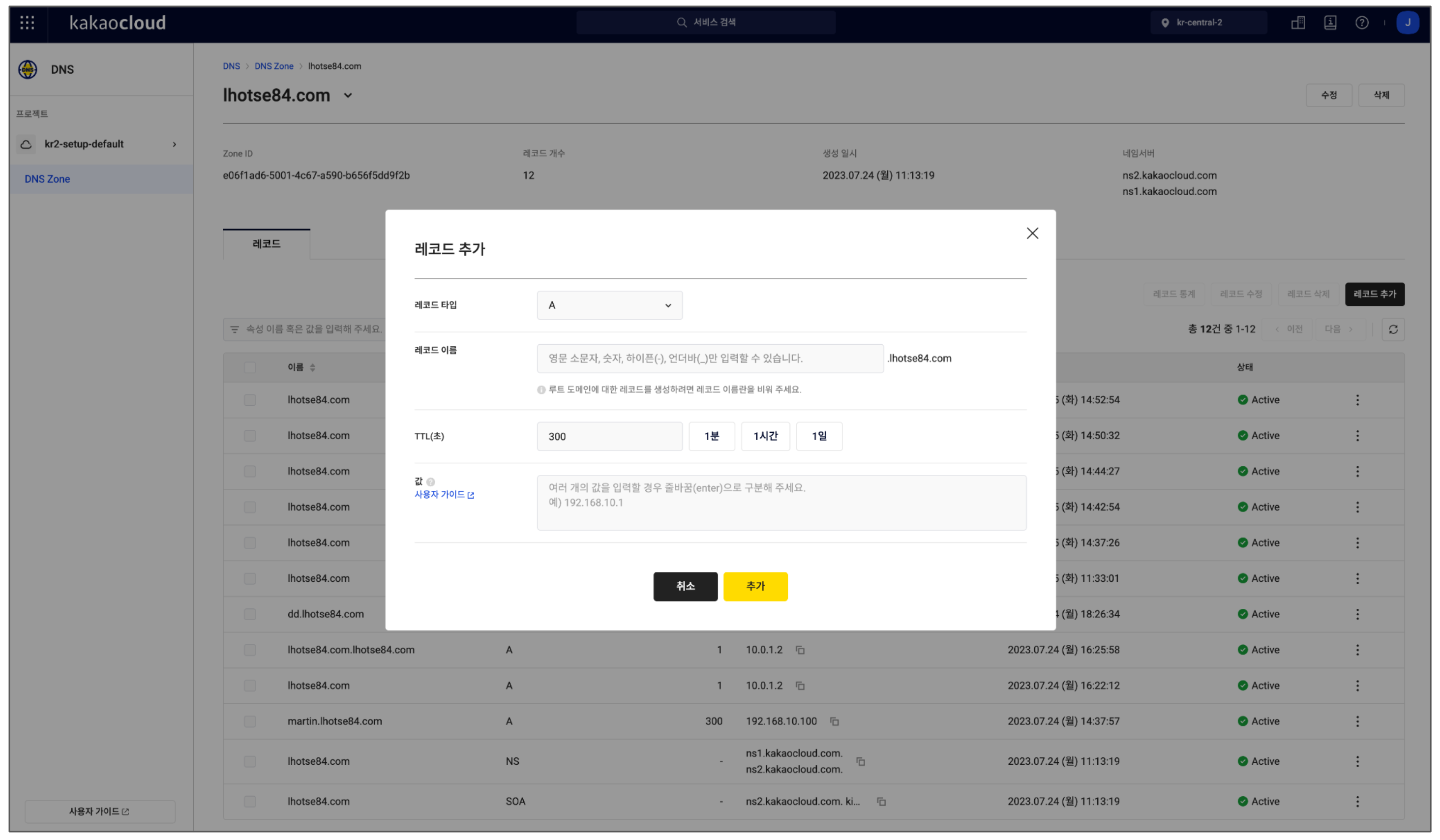Viewport: 1440px width, 840px height.
Task: Close the record add dialog with X
Action: tap(1032, 233)
